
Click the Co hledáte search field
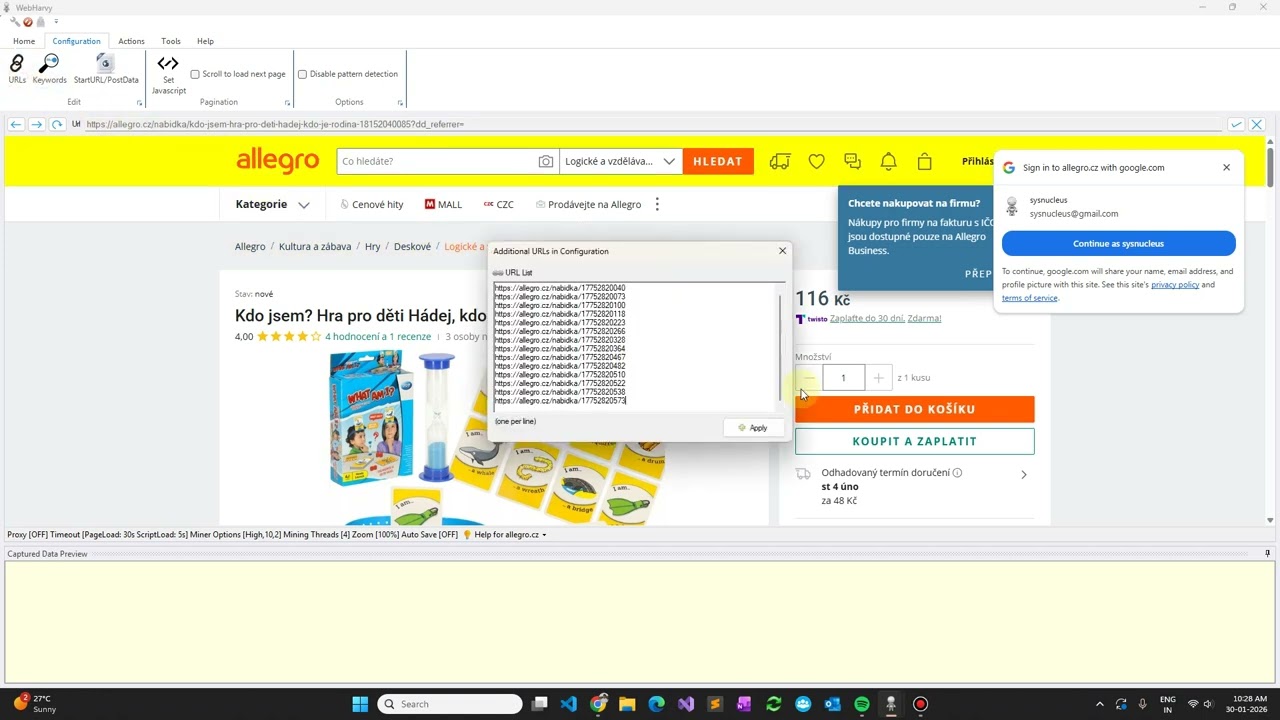438,161
